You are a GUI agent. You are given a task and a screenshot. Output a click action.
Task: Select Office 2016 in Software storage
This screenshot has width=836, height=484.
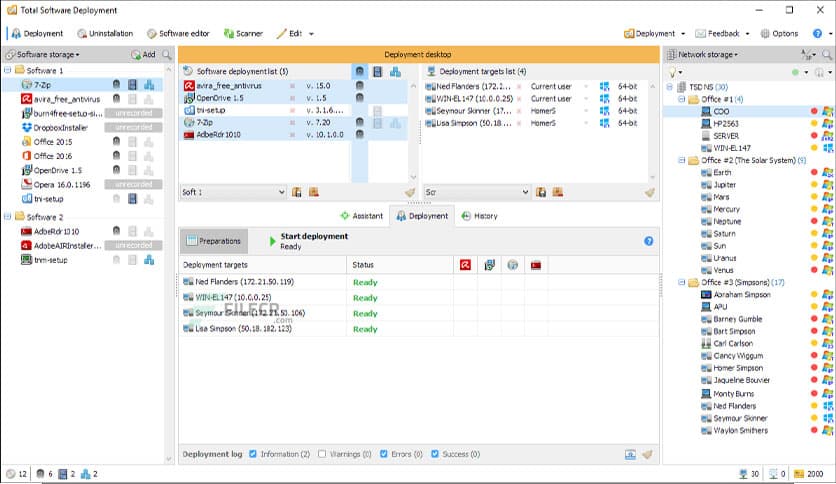(52, 156)
